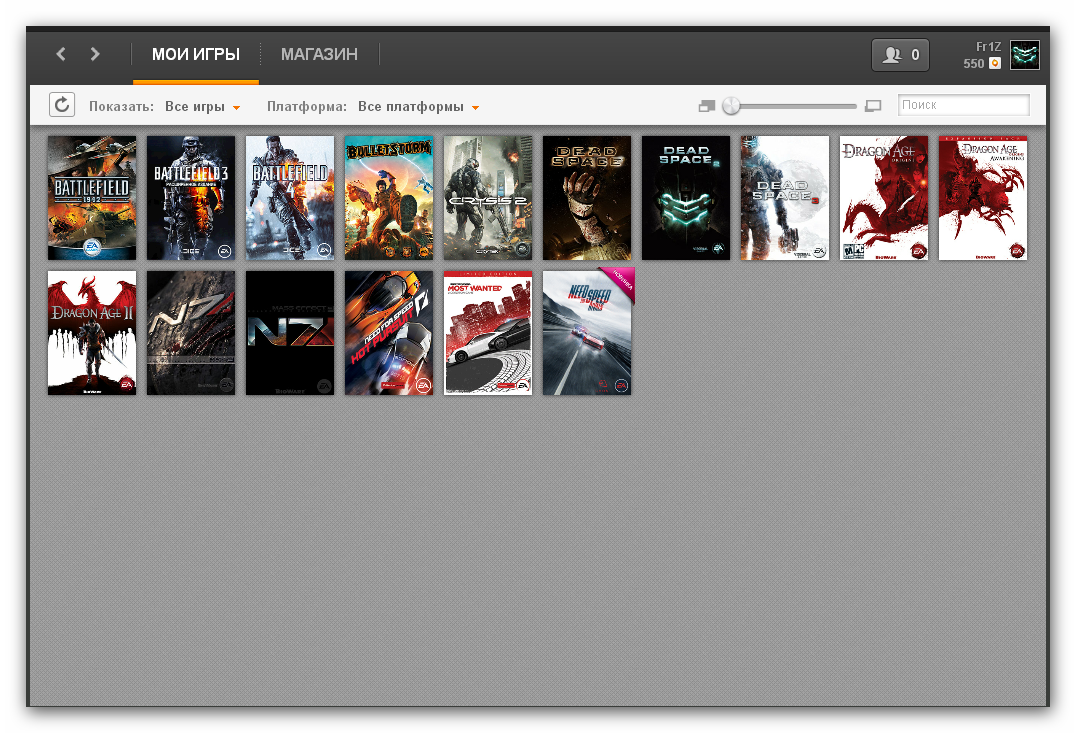Image resolution: width=1076 pixels, height=733 pixels.
Task: Focus the Поиск search field
Action: point(963,105)
